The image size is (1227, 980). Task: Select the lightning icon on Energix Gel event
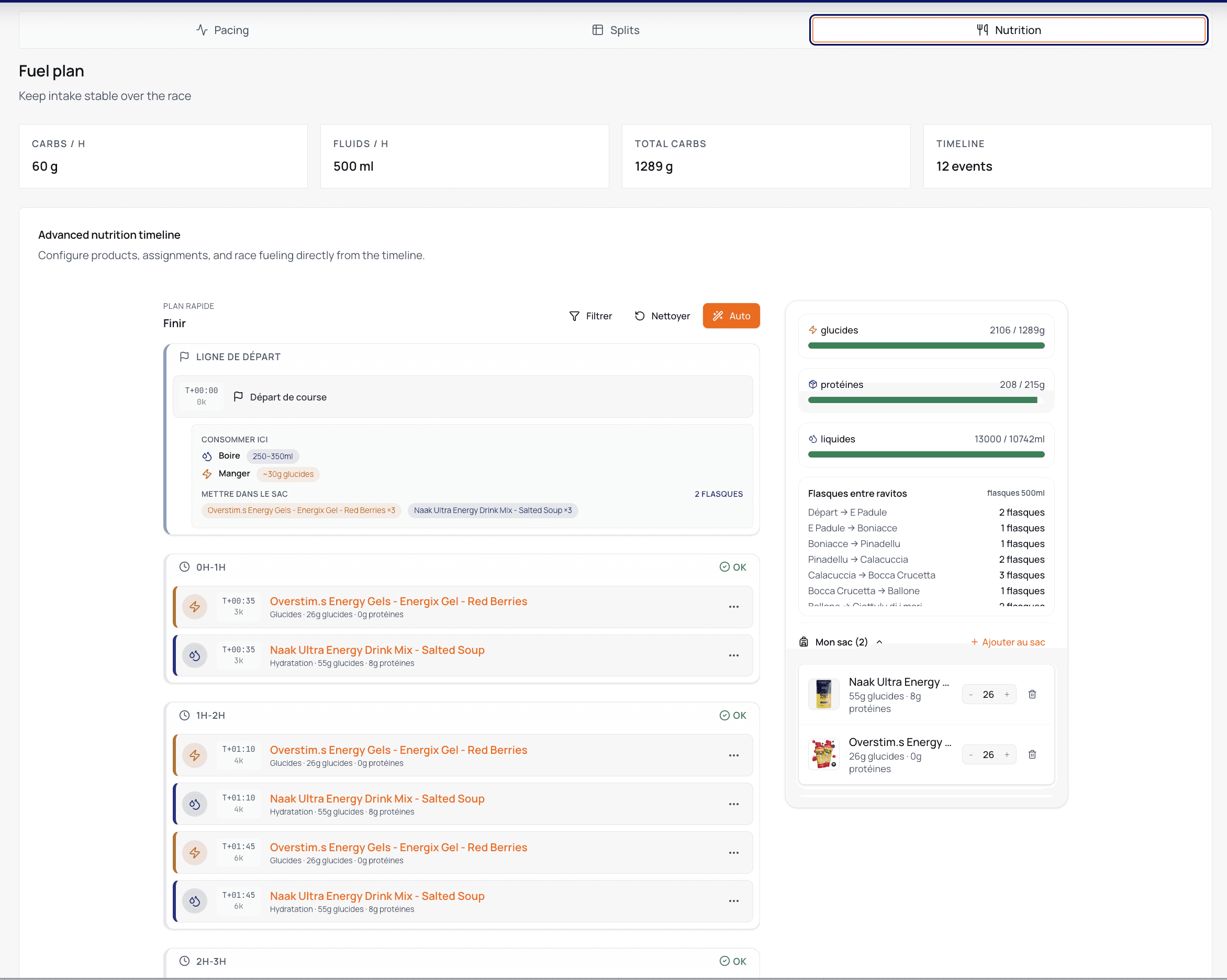[195, 607]
